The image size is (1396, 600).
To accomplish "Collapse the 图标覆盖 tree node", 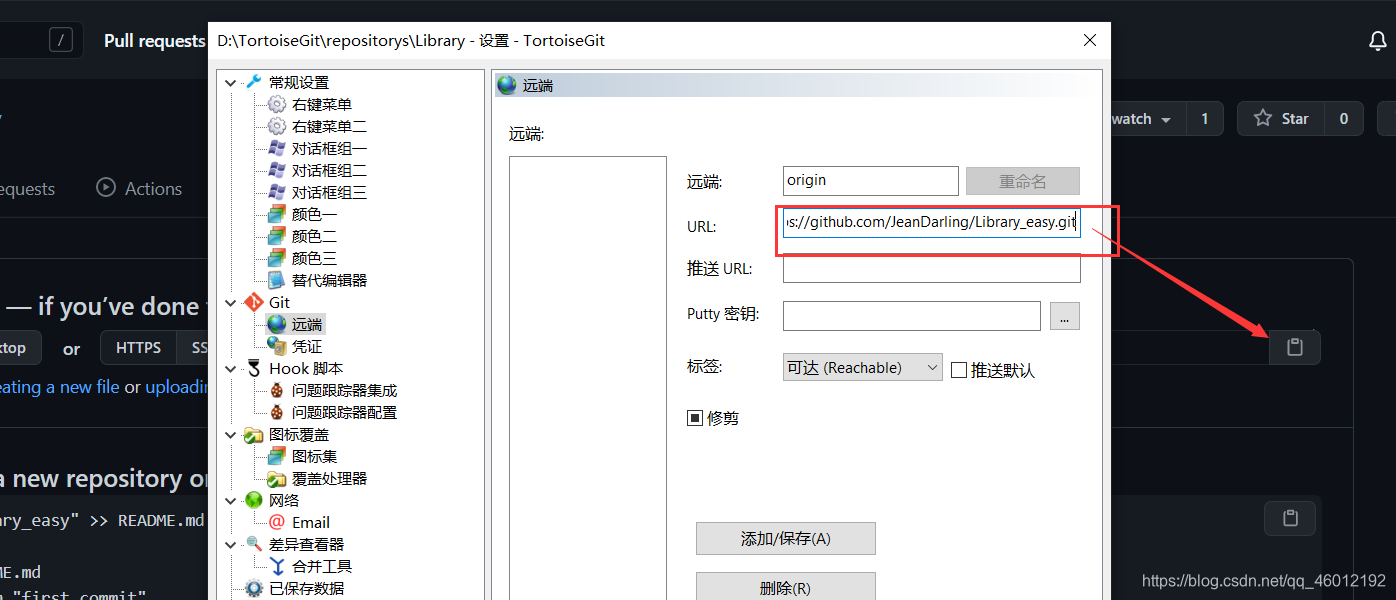I will click(231, 434).
